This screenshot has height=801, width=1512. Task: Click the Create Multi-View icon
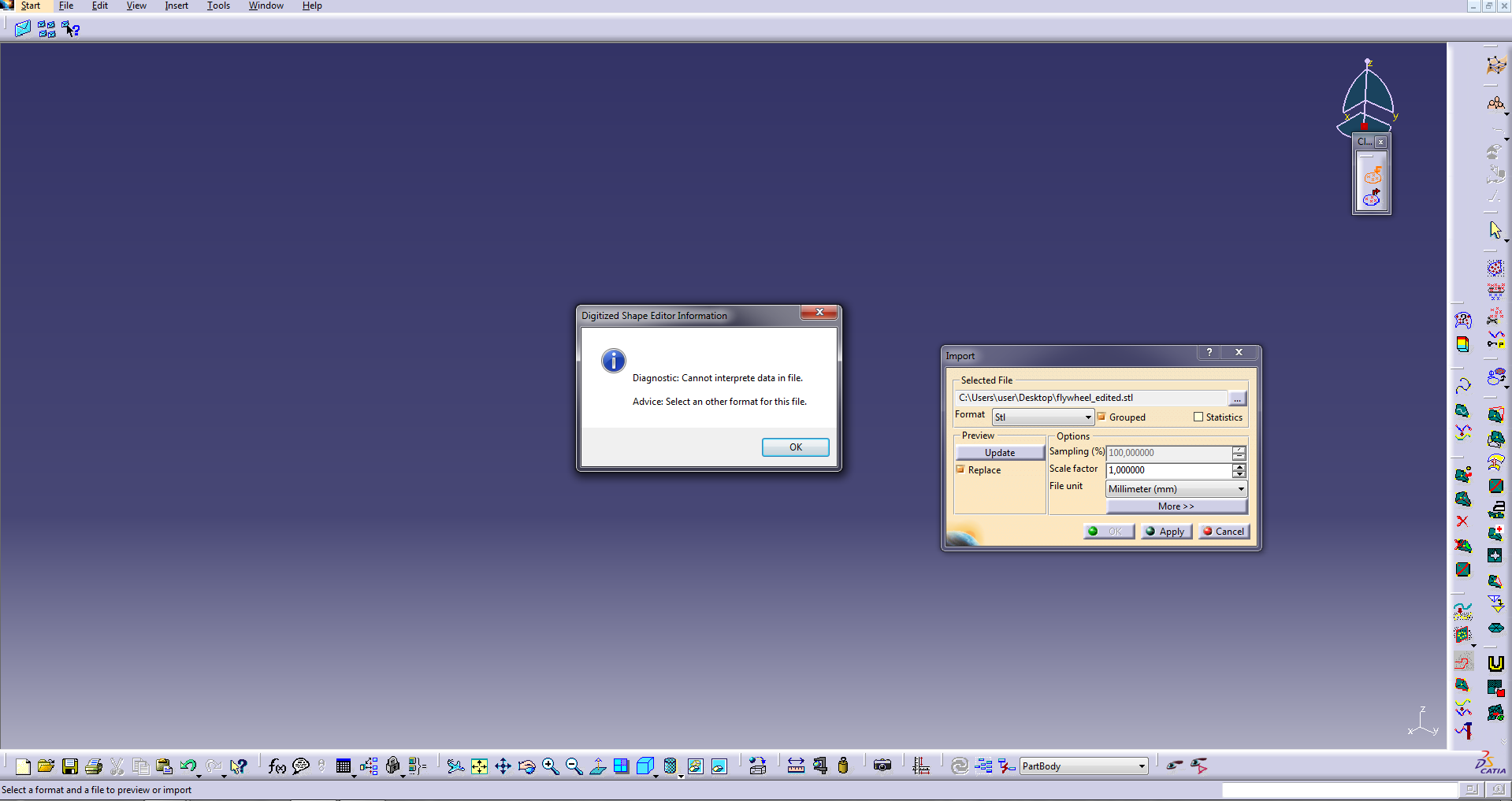(621, 766)
